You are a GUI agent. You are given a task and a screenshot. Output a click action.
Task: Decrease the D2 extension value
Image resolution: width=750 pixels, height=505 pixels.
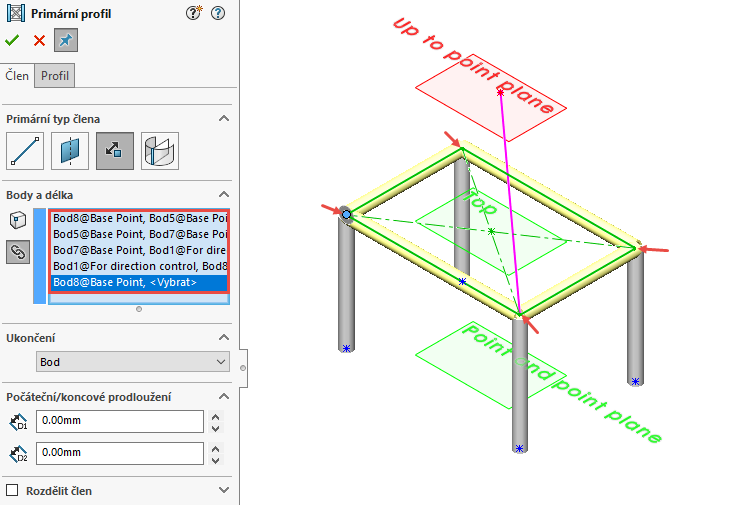tap(216, 461)
